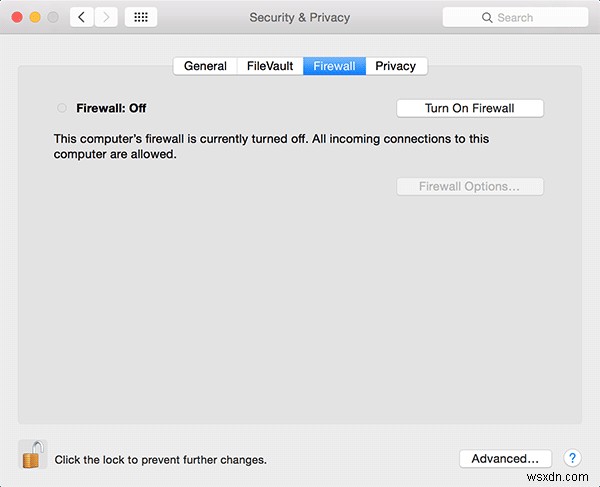
Task: Open help with the question mark button
Action: (572, 458)
